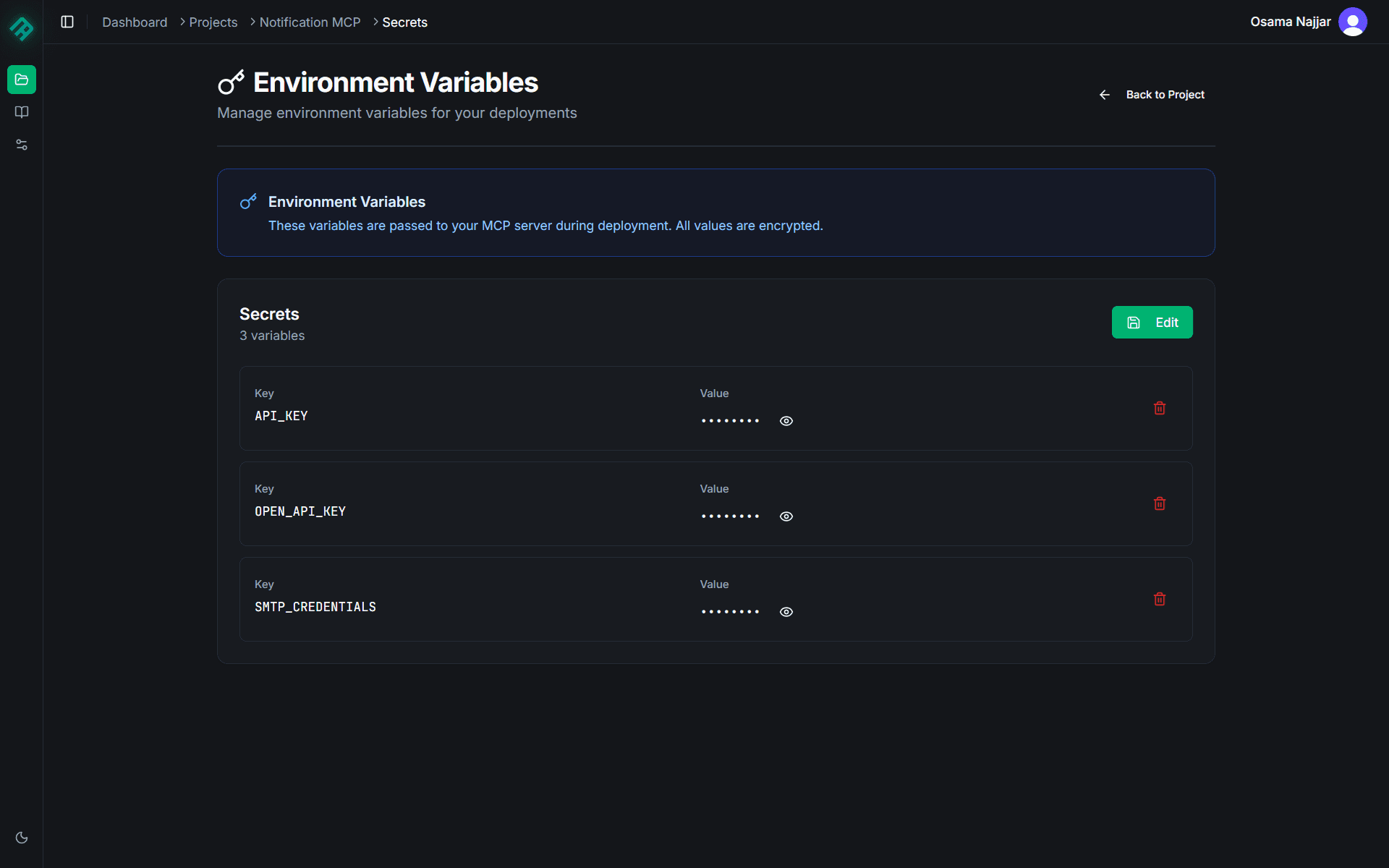
Task: Click the app logo in sidebar
Action: pyautogui.click(x=22, y=28)
